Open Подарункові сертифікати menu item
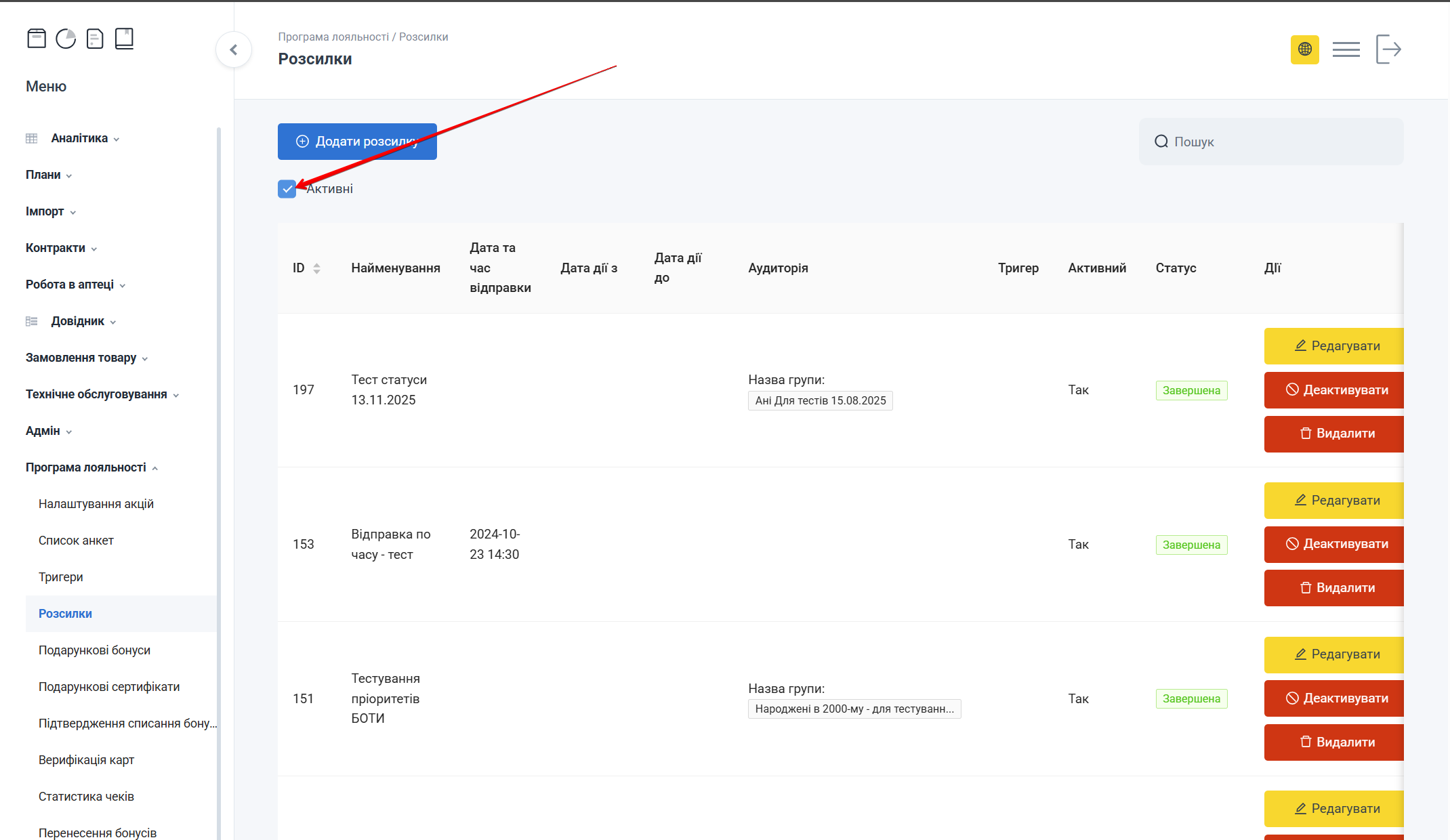1450x840 pixels. point(109,687)
